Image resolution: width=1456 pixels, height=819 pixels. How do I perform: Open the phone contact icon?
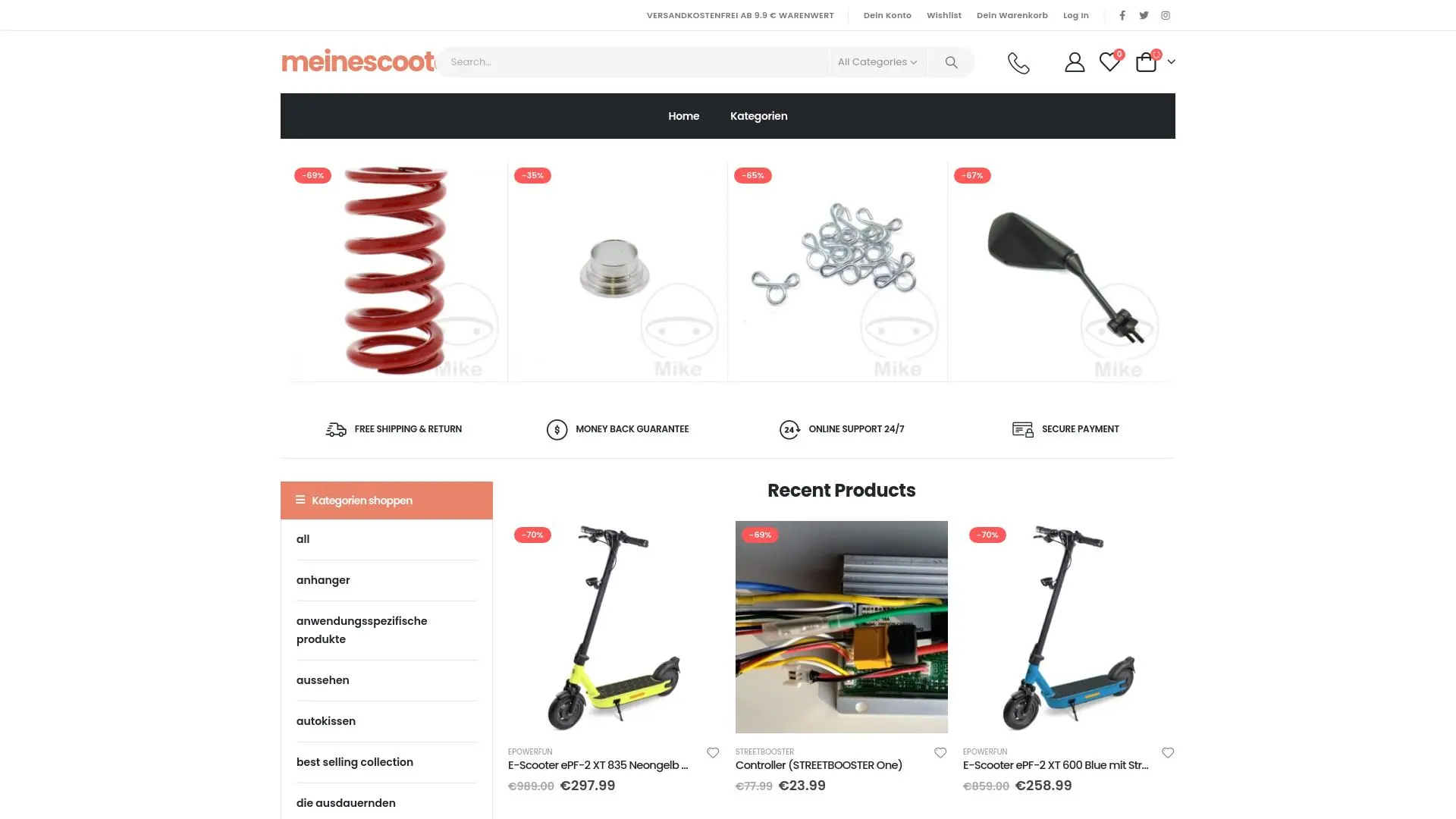[x=1018, y=62]
